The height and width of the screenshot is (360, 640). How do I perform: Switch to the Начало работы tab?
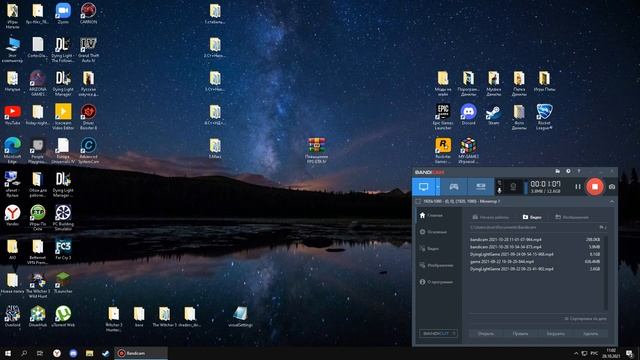[x=491, y=217]
